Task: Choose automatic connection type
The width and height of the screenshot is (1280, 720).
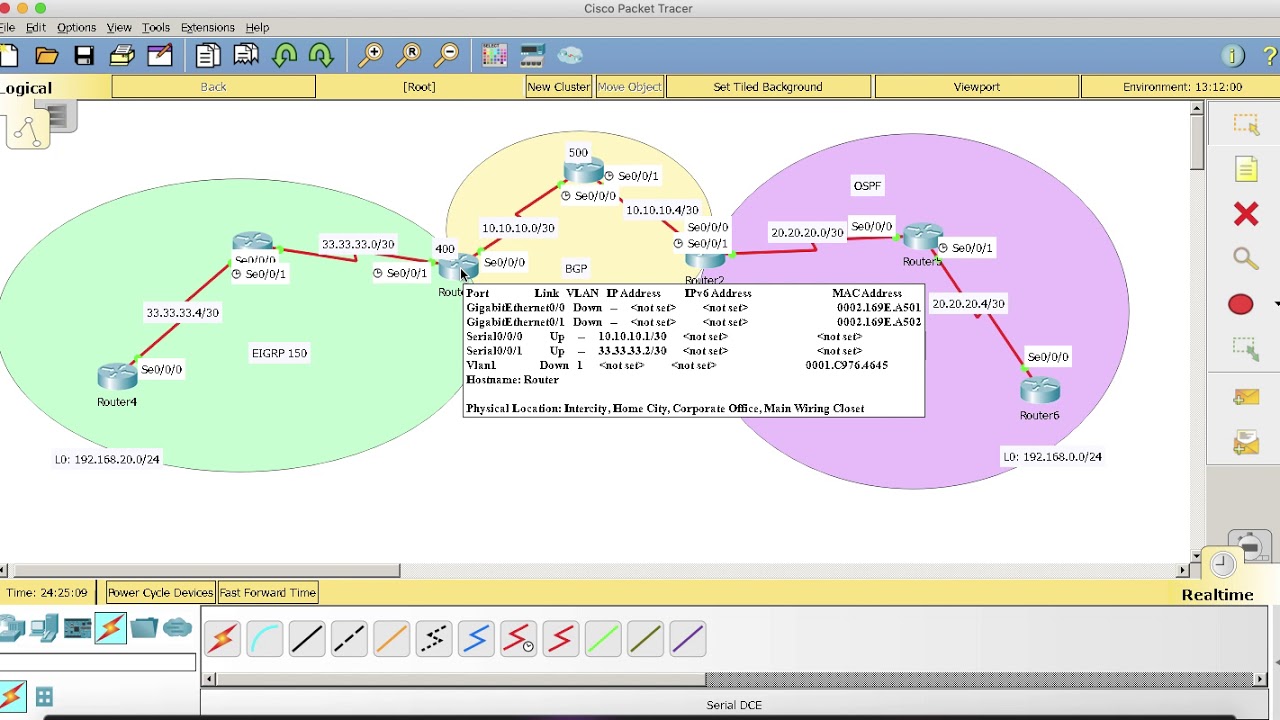Action: (x=222, y=639)
